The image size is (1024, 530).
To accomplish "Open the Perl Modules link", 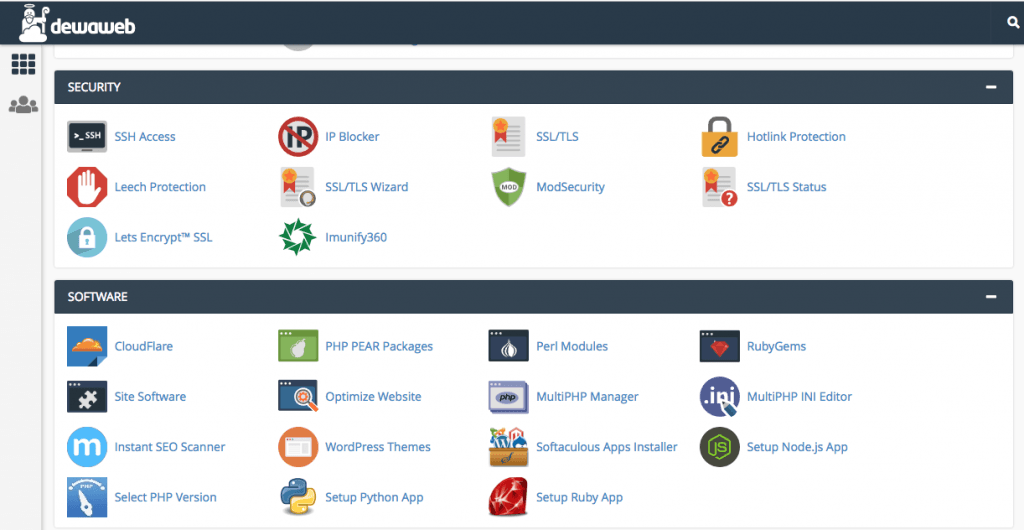I will [572, 346].
